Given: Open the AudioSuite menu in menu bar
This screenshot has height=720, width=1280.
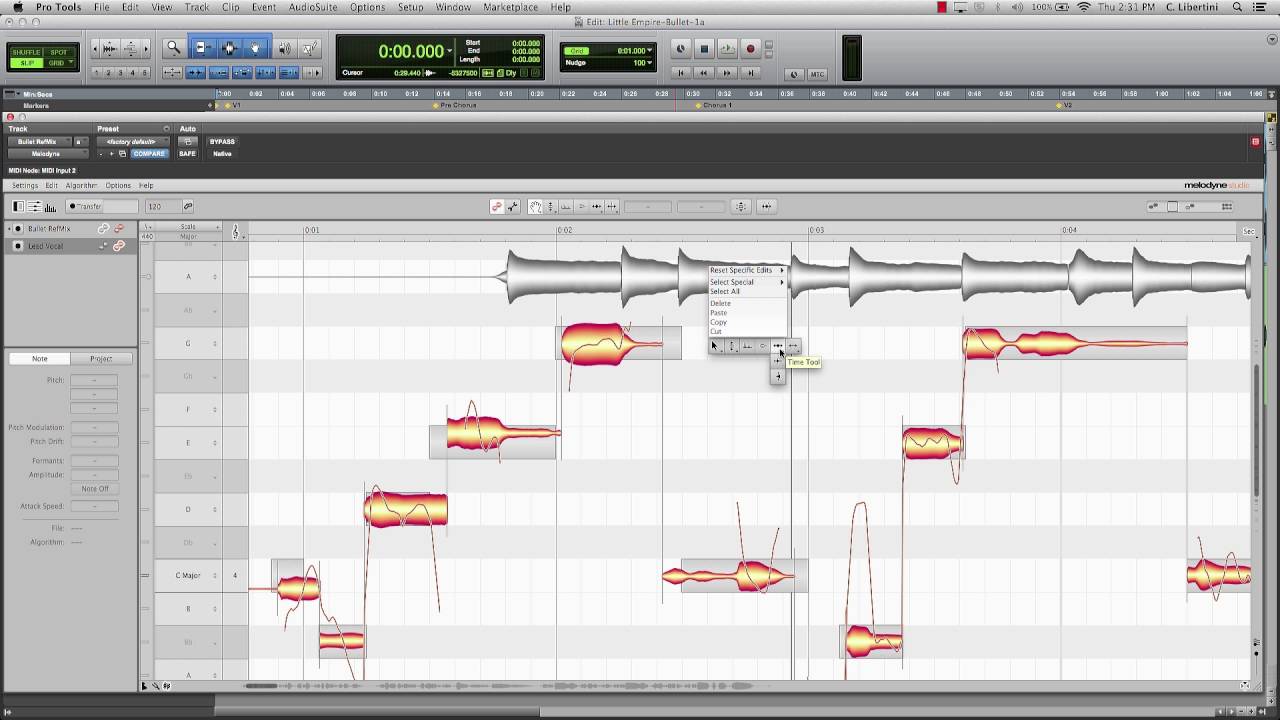Looking at the screenshot, I should click(x=313, y=7).
